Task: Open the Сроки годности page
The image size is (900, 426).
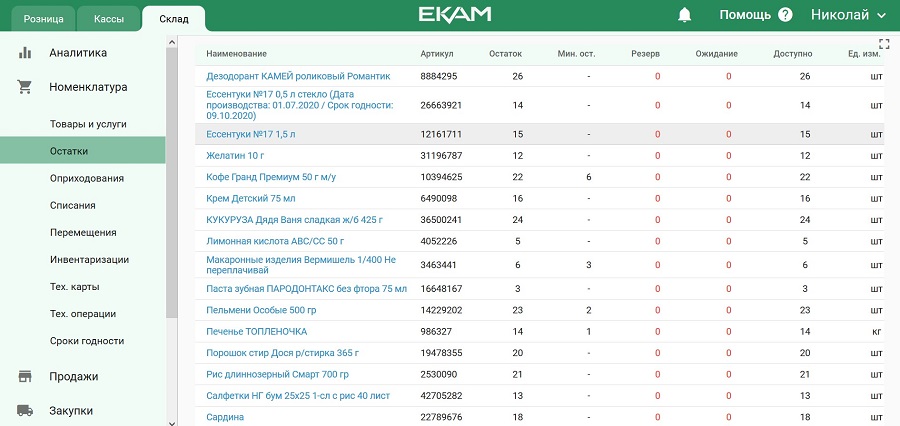Action: (x=87, y=340)
